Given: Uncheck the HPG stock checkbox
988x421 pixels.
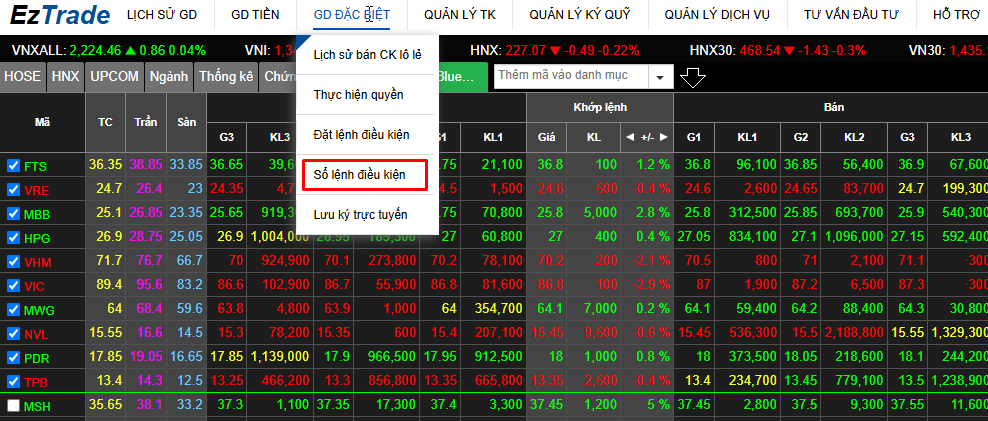Looking at the screenshot, I should 13,238.
